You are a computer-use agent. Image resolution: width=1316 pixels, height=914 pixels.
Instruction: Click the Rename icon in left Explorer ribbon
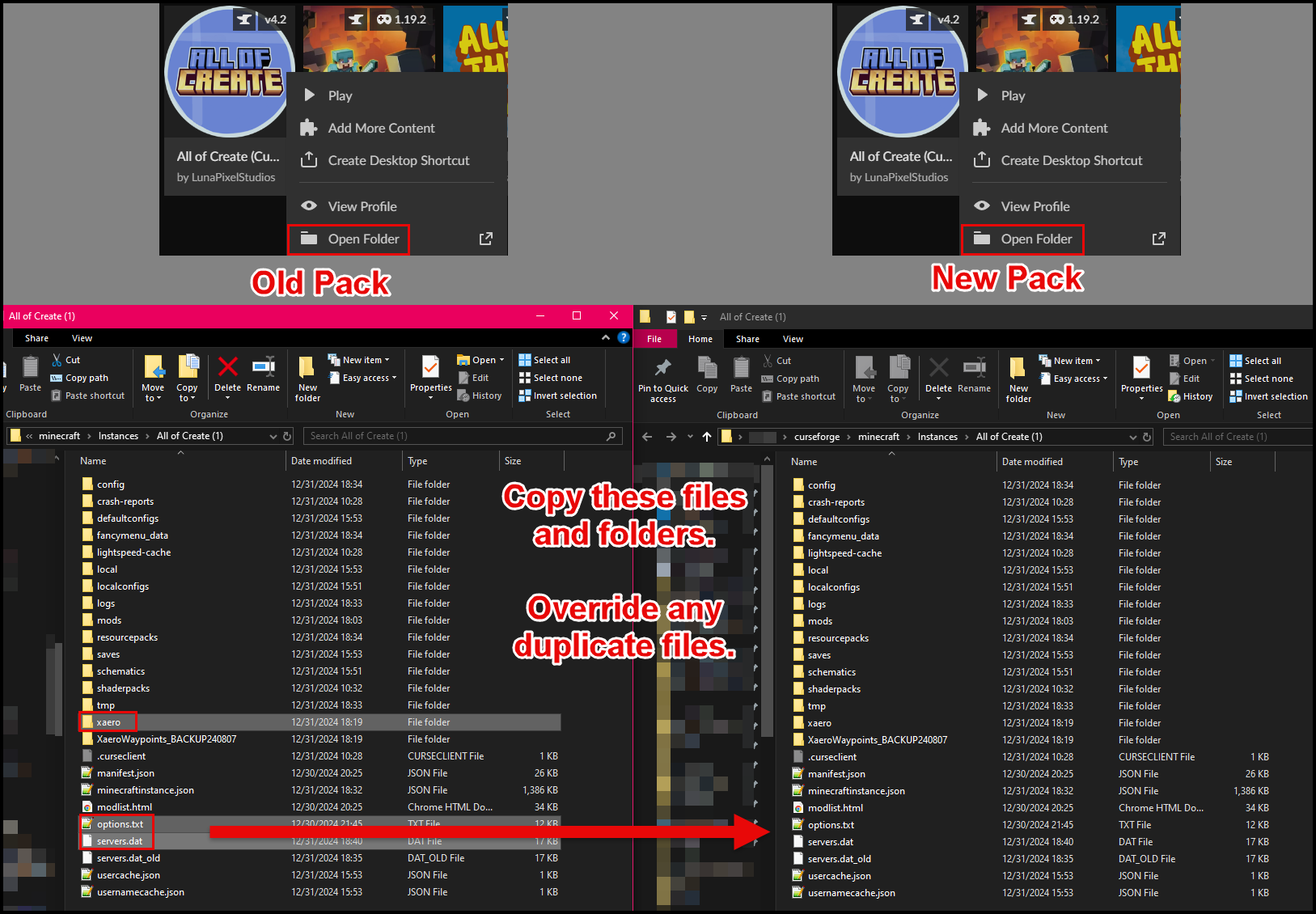263,368
